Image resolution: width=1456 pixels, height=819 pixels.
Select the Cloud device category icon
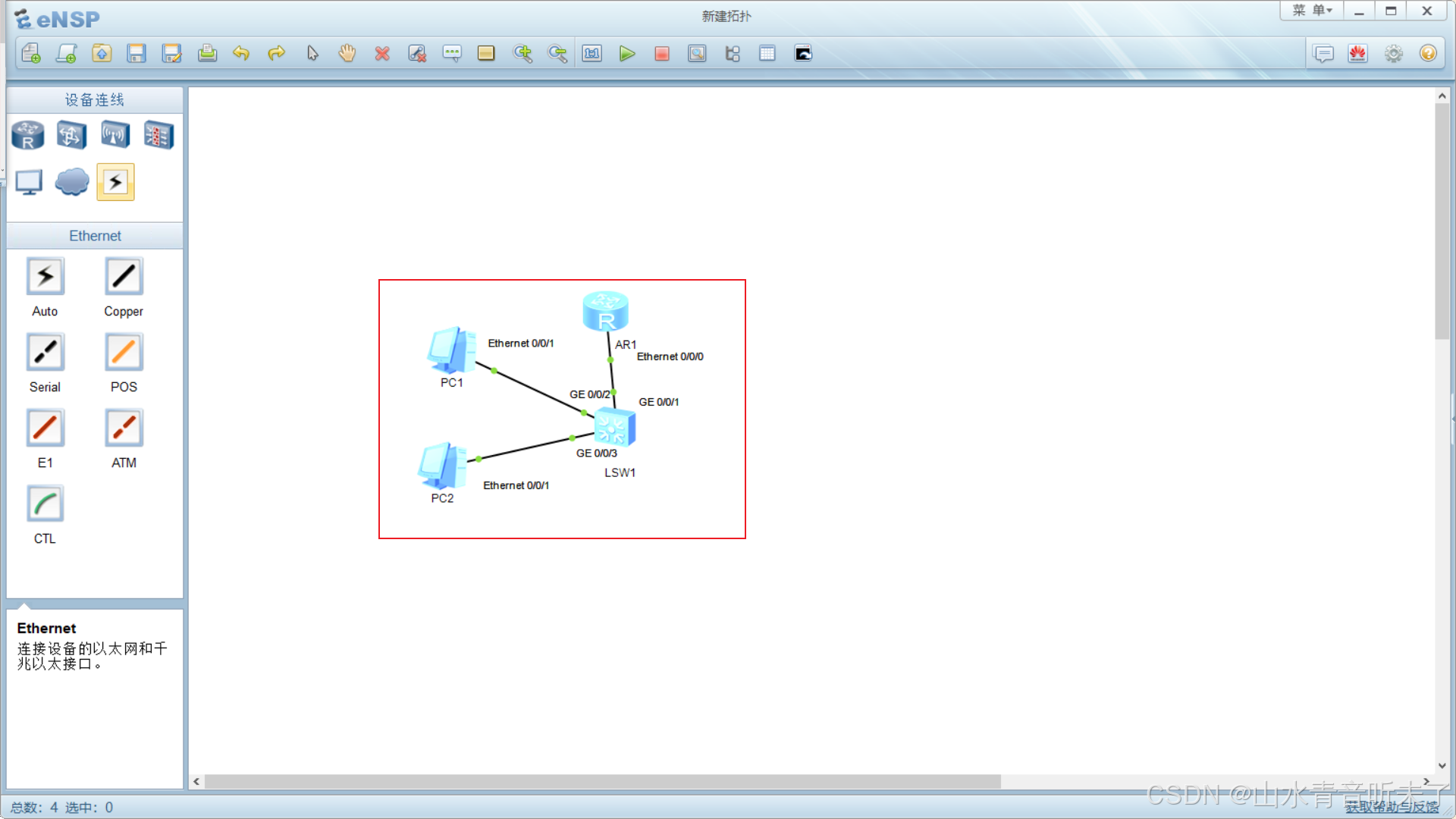(x=72, y=182)
